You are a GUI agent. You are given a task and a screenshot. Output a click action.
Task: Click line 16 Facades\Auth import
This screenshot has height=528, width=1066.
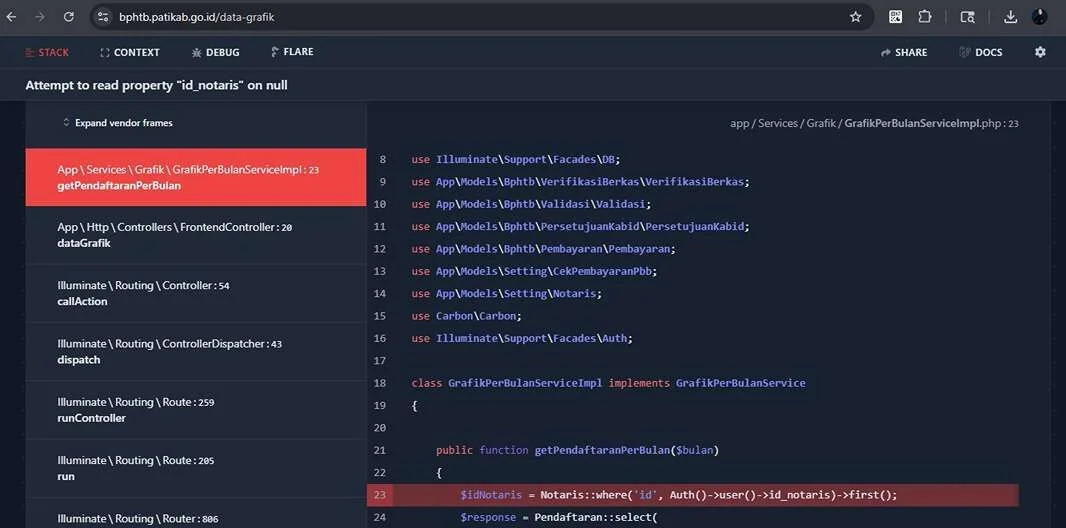522,338
